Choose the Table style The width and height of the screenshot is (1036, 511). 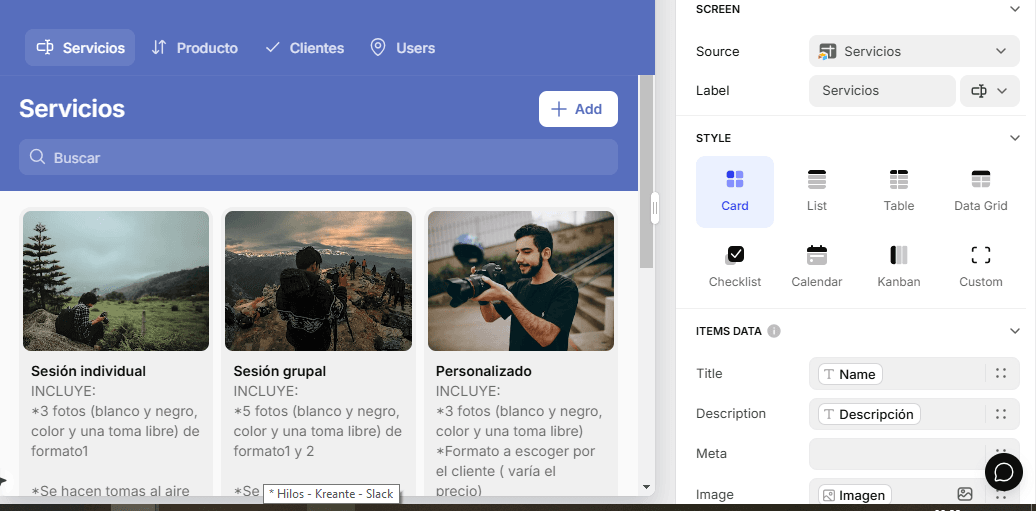click(x=899, y=192)
